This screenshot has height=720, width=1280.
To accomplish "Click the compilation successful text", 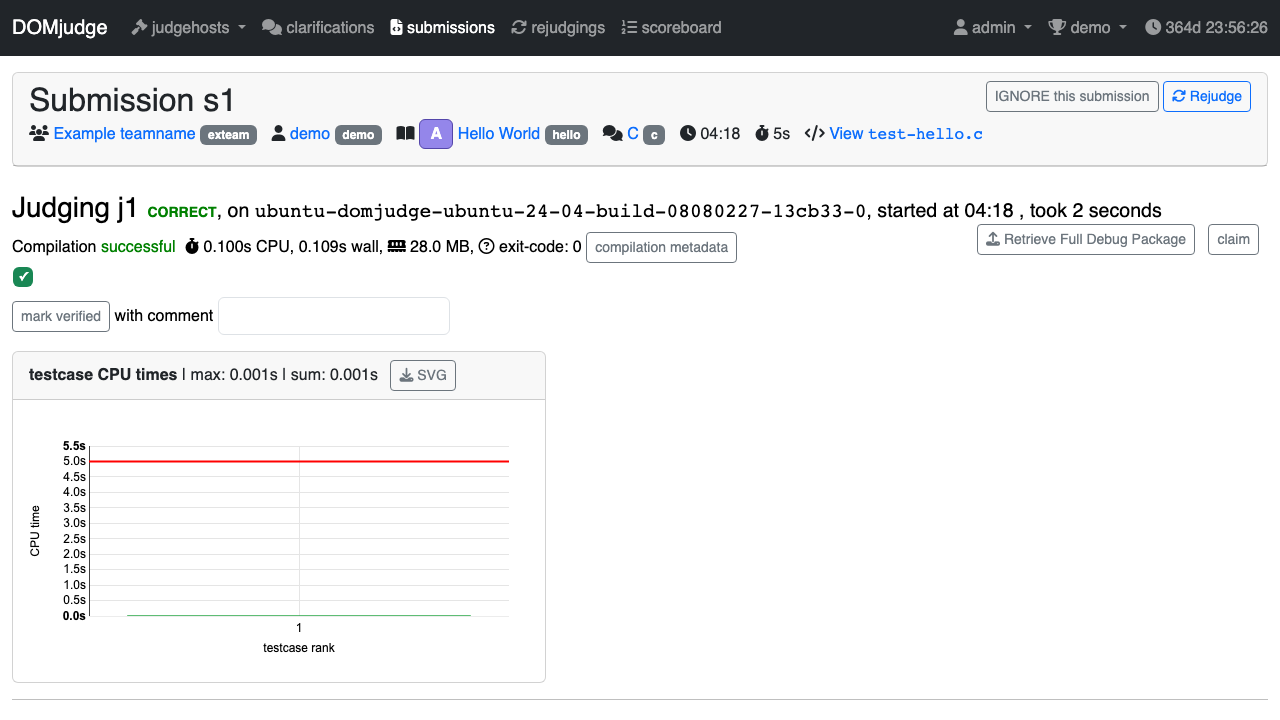I will click(138, 246).
